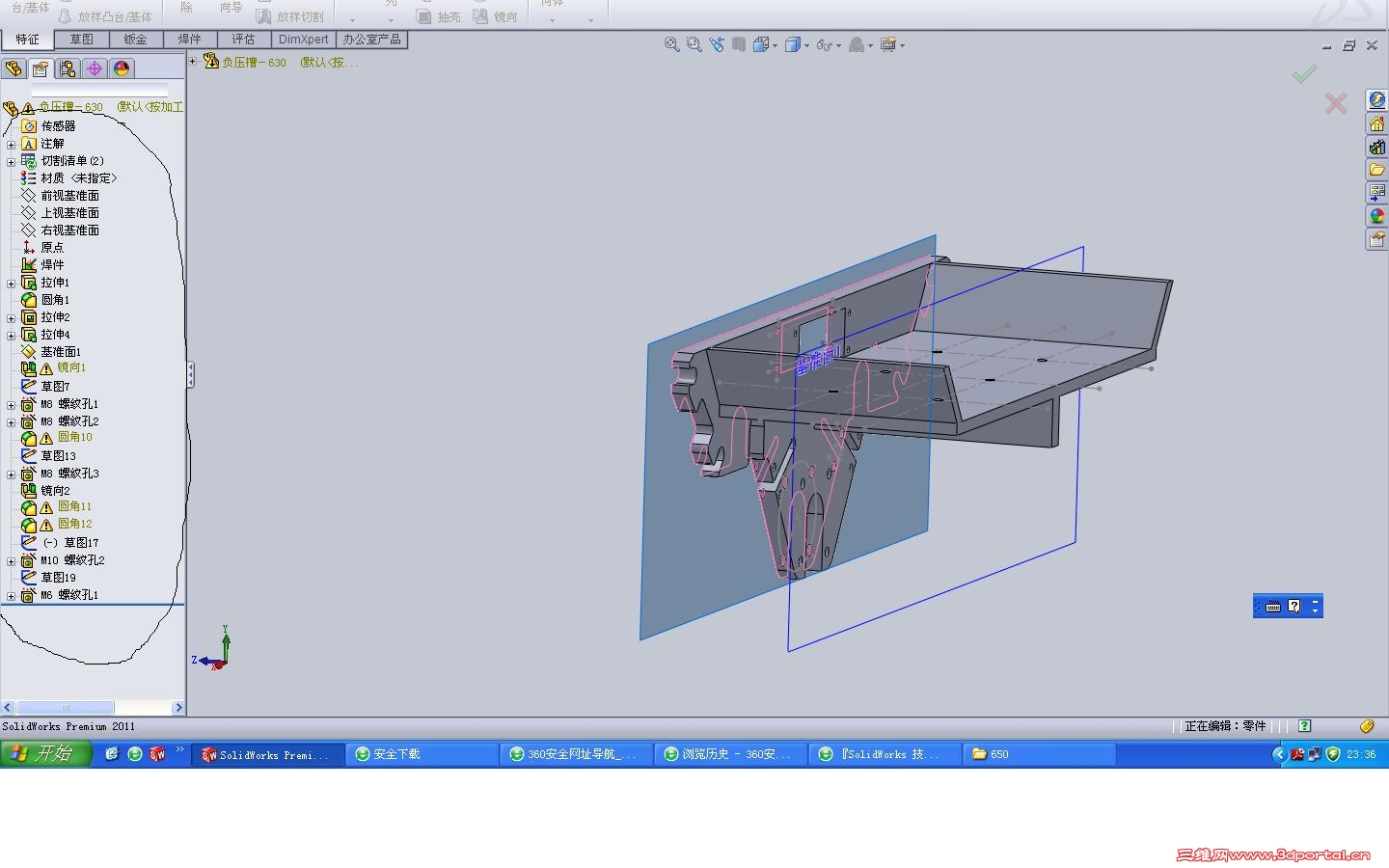Switch to the 草图 tab

coord(81,40)
